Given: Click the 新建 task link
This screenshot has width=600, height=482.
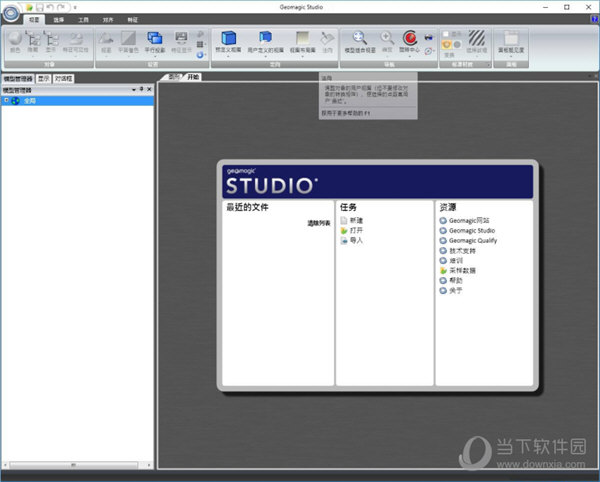Looking at the screenshot, I should coord(356,220).
